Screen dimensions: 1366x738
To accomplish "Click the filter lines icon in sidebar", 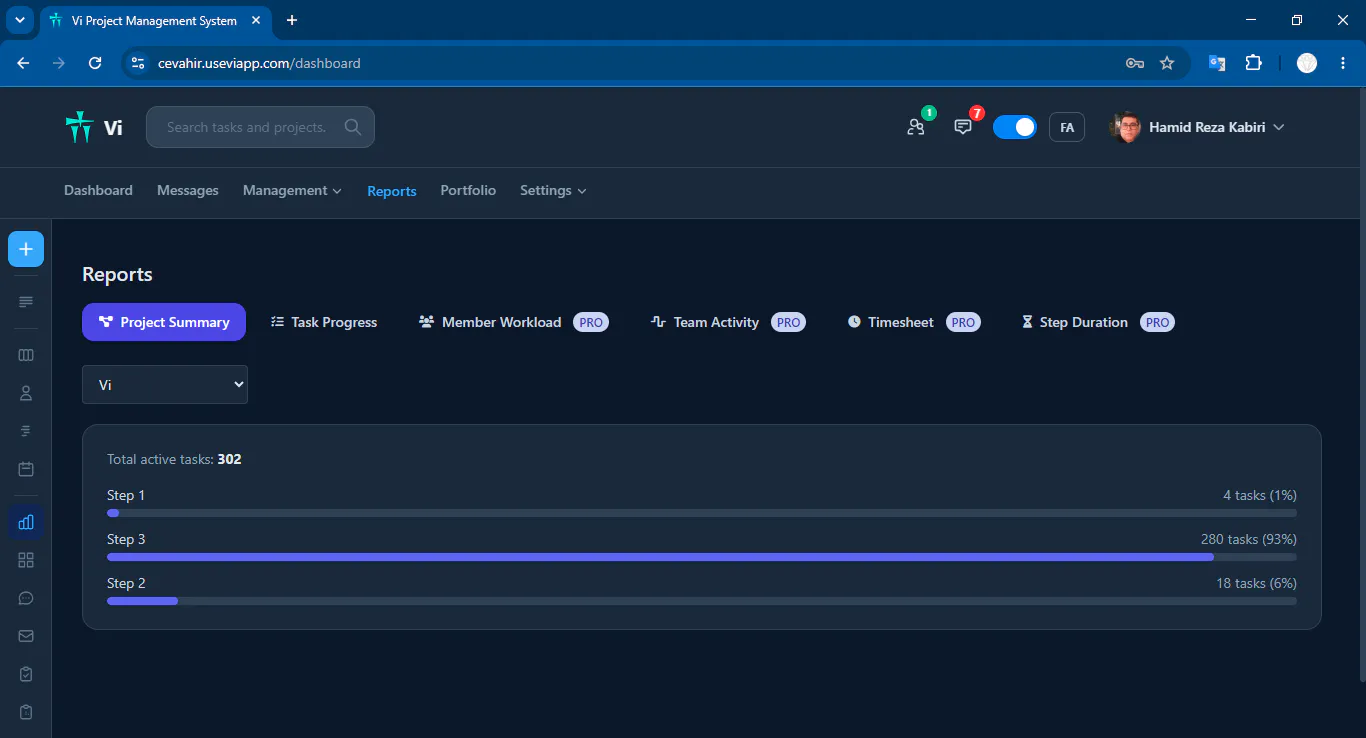I will tap(26, 431).
